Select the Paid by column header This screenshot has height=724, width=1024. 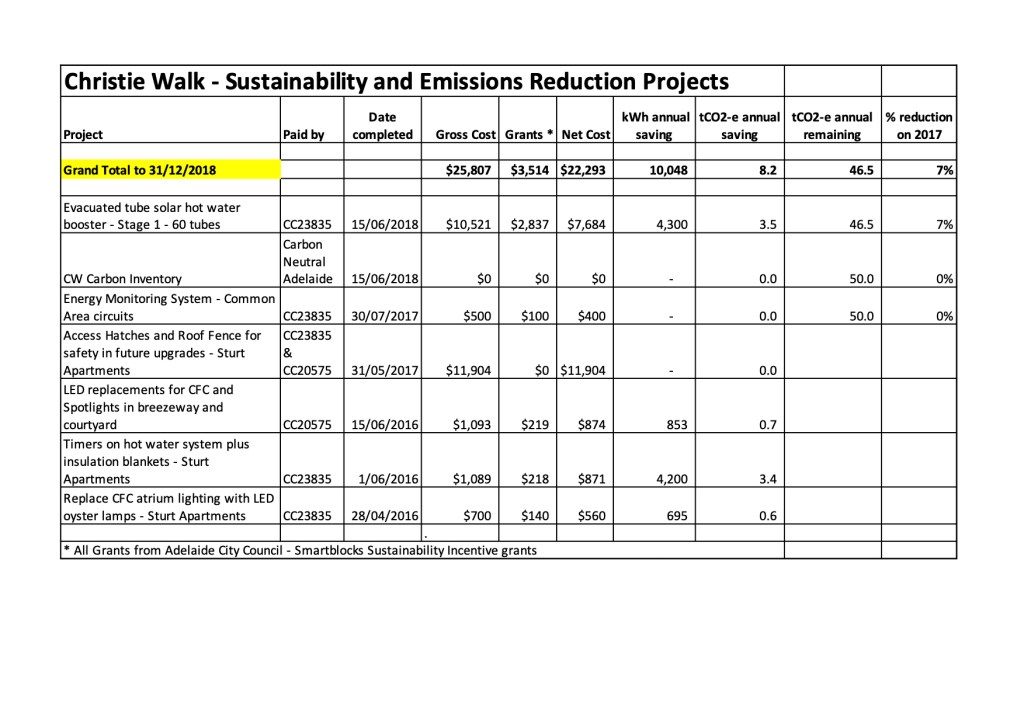[x=304, y=134]
